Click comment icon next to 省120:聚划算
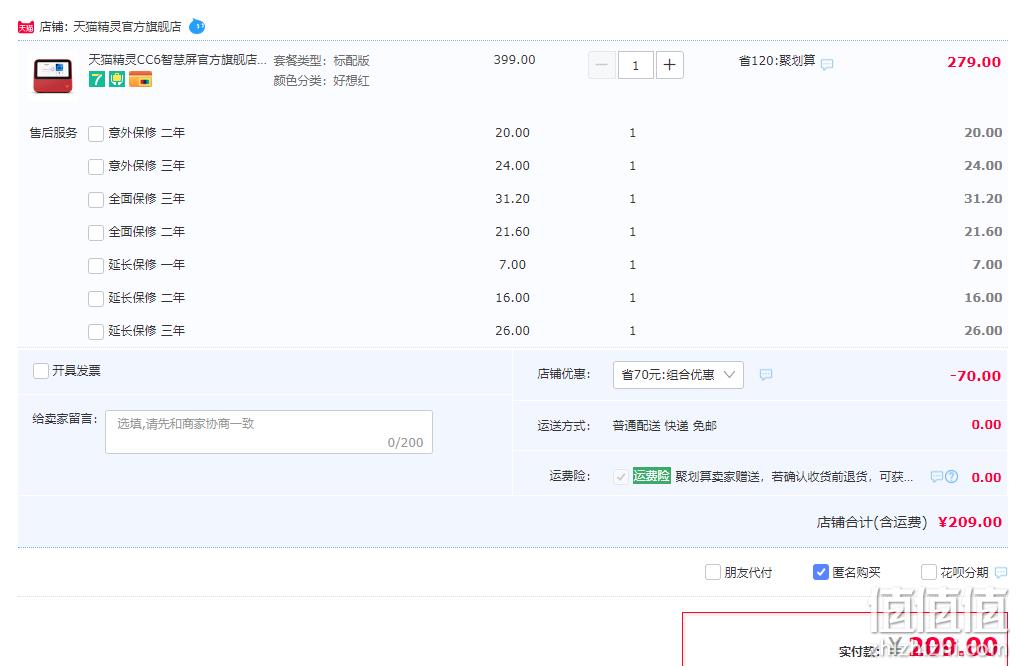The width and height of the screenshot is (1018, 666). 827,64
